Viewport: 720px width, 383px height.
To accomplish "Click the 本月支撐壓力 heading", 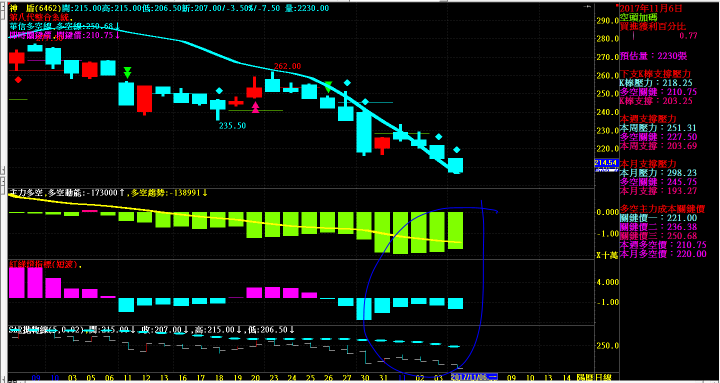I will click(x=647, y=164).
